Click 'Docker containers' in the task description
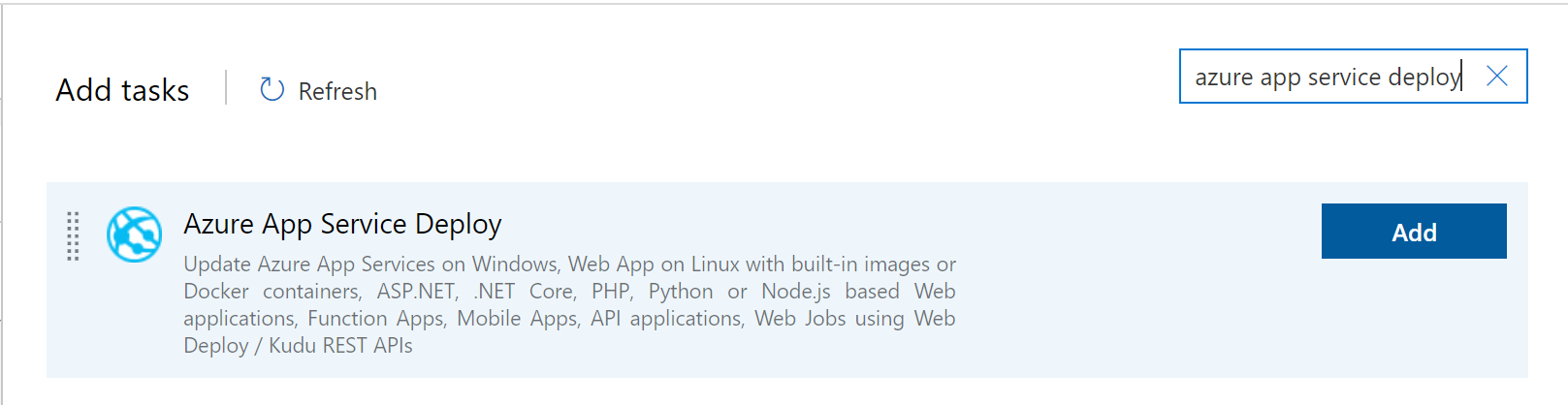 [272, 292]
